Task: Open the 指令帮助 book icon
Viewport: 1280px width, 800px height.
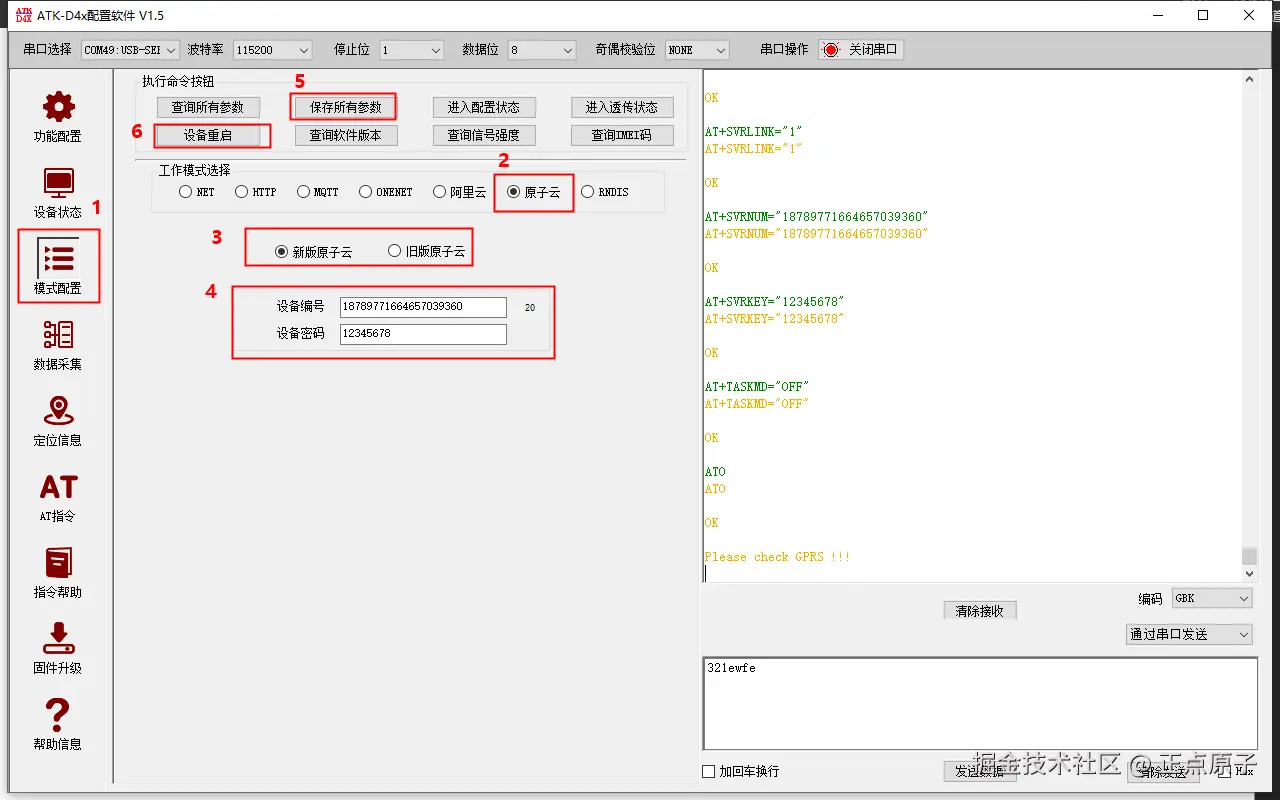Action: (58, 562)
